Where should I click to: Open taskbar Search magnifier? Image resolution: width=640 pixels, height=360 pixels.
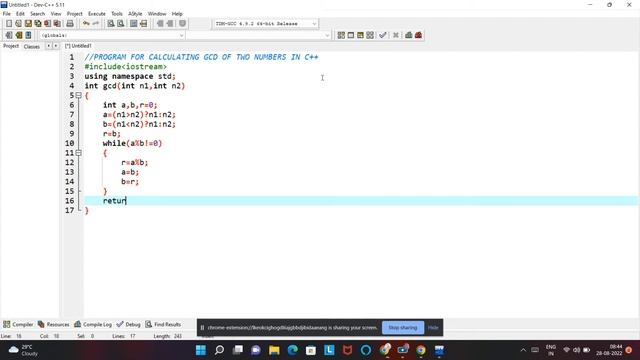pyautogui.click(x=219, y=350)
